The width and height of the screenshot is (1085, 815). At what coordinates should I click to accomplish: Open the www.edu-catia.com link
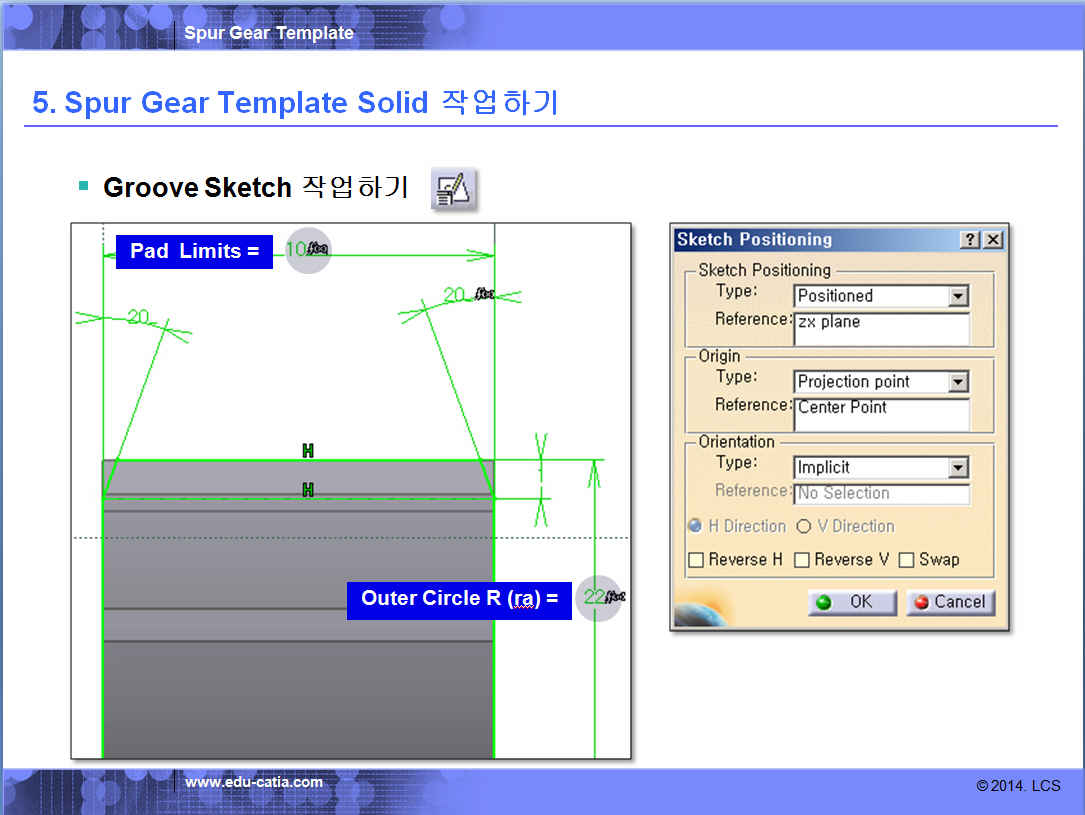click(254, 782)
